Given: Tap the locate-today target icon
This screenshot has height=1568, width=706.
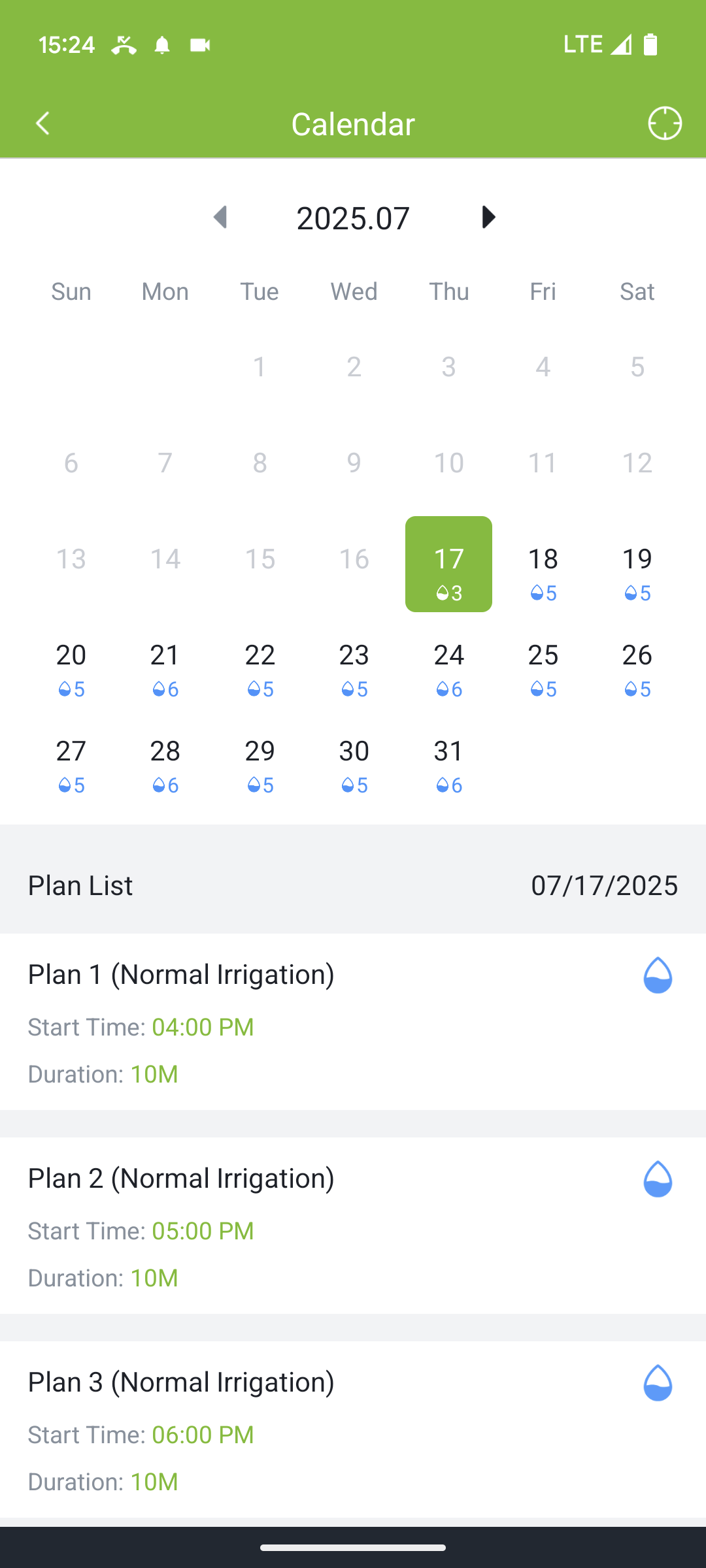Looking at the screenshot, I should click(665, 123).
